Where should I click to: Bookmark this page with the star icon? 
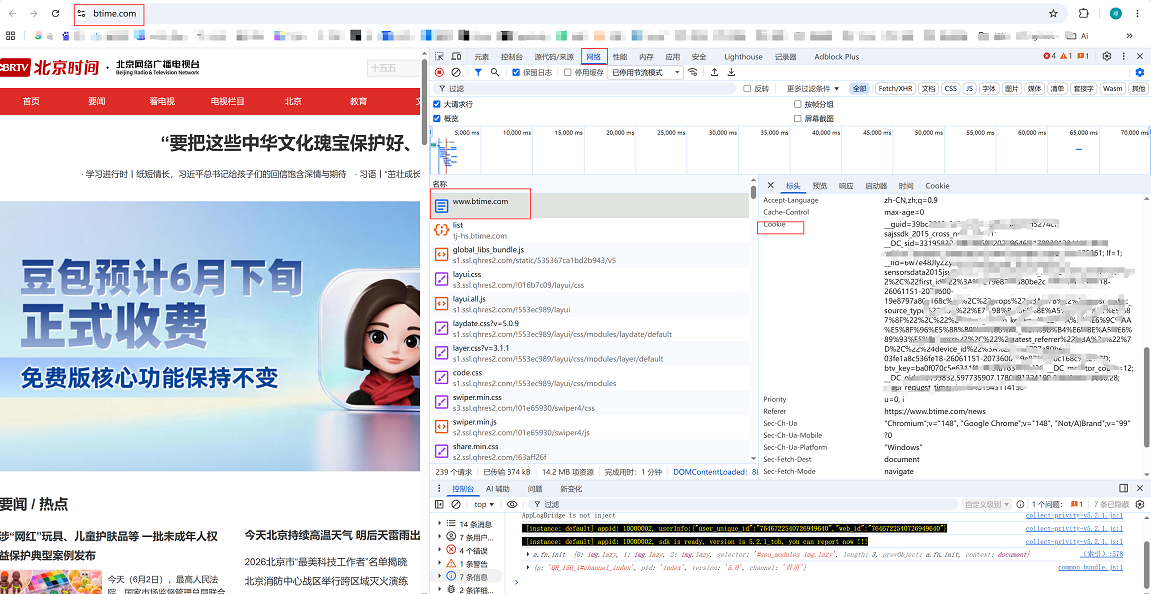point(1053,13)
